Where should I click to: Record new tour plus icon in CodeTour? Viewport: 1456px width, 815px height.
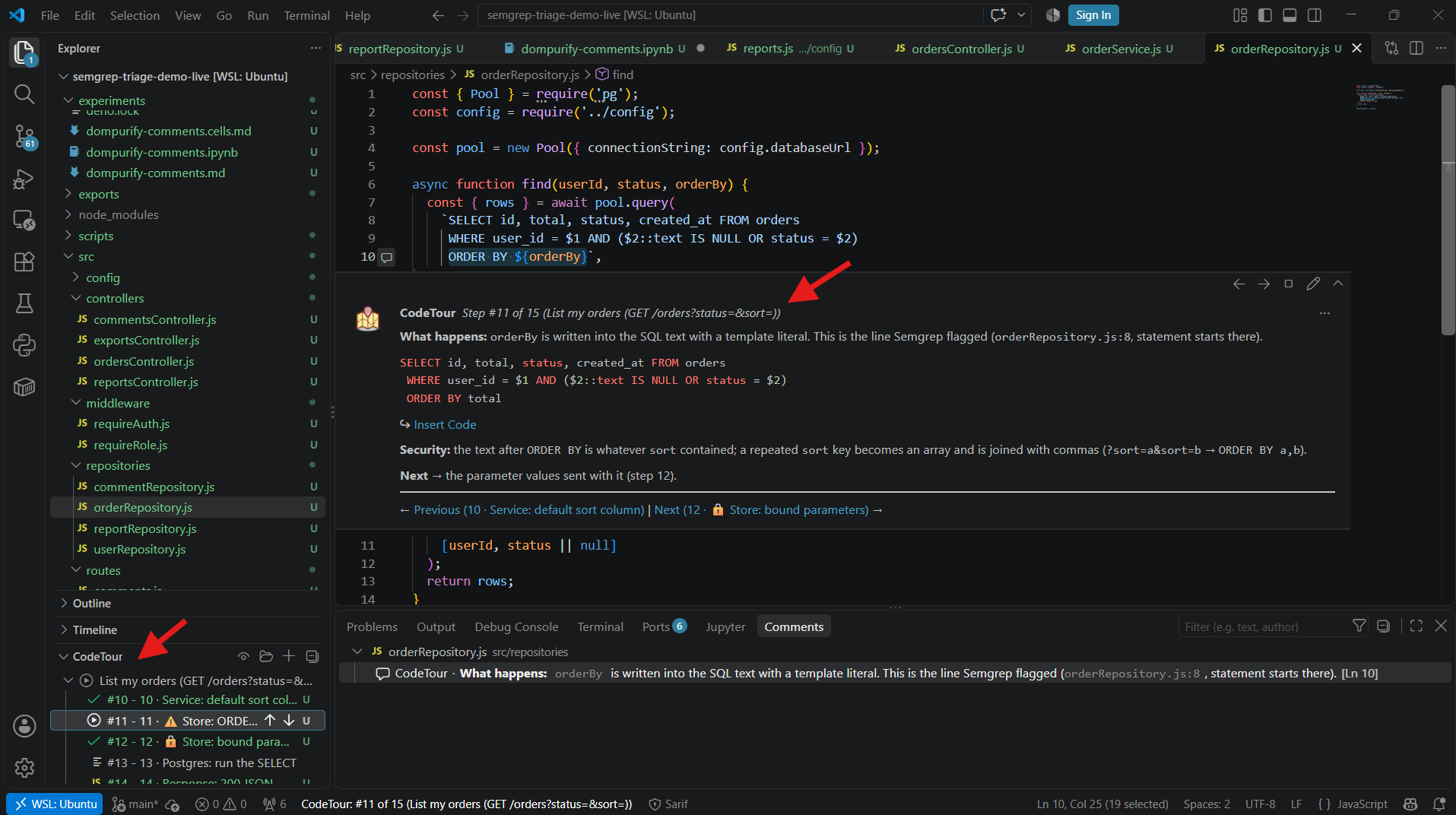coord(289,656)
